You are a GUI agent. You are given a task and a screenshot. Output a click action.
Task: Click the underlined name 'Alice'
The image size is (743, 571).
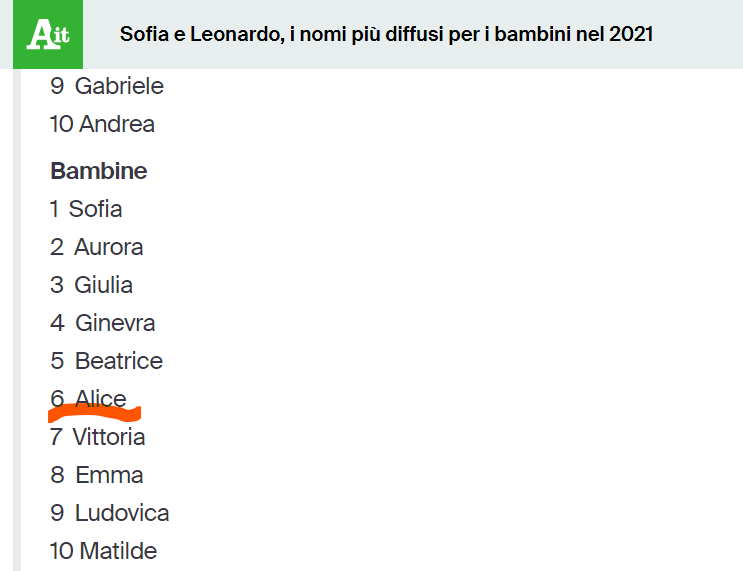point(101,398)
